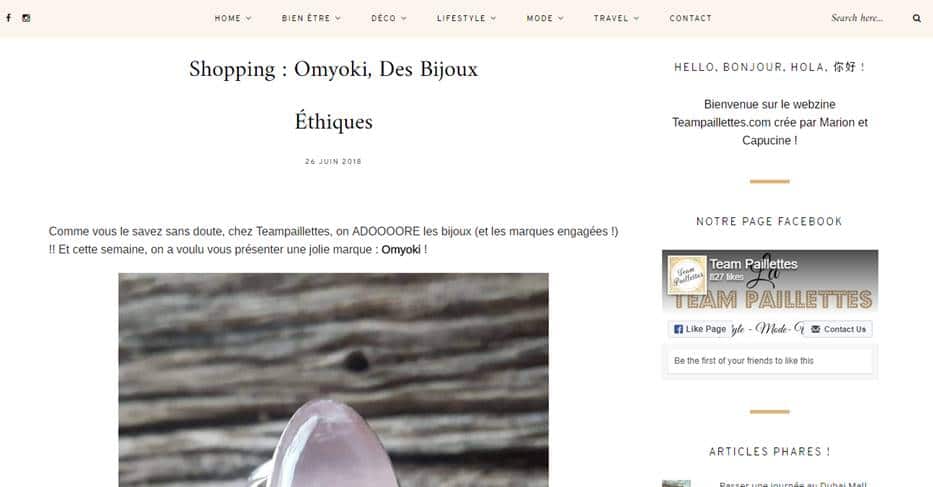The image size is (933, 487).
Task: Click the Like Page button
Action: (700, 329)
